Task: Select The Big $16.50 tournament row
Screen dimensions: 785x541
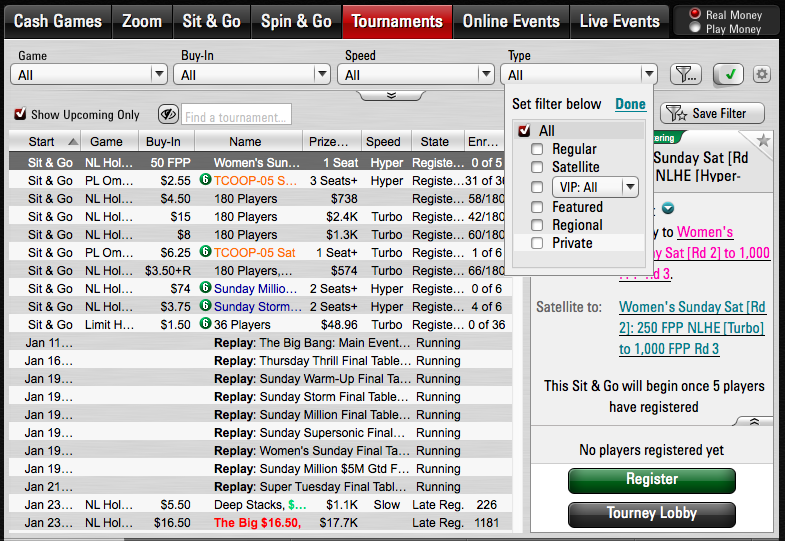Action: click(260, 522)
